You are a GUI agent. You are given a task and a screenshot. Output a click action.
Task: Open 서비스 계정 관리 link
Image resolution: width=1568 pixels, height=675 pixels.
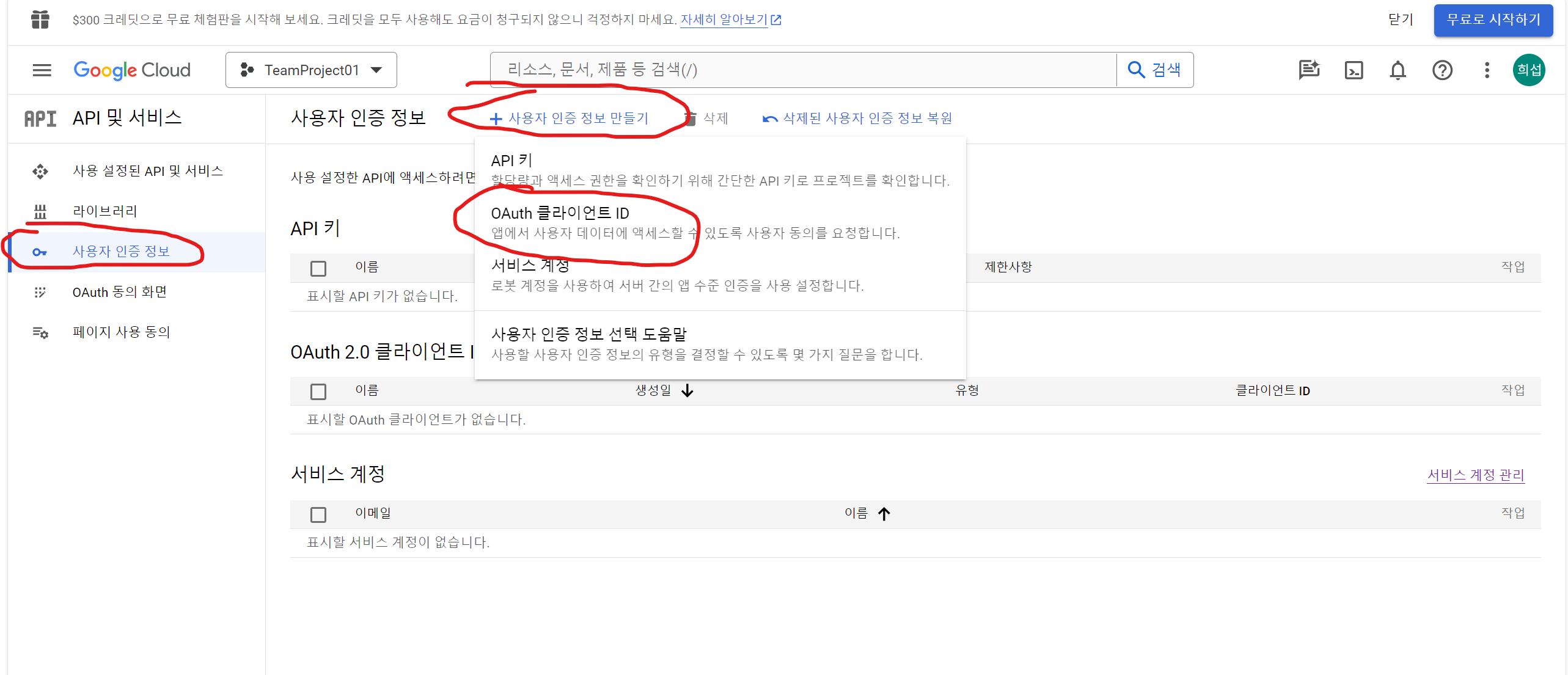(1475, 475)
